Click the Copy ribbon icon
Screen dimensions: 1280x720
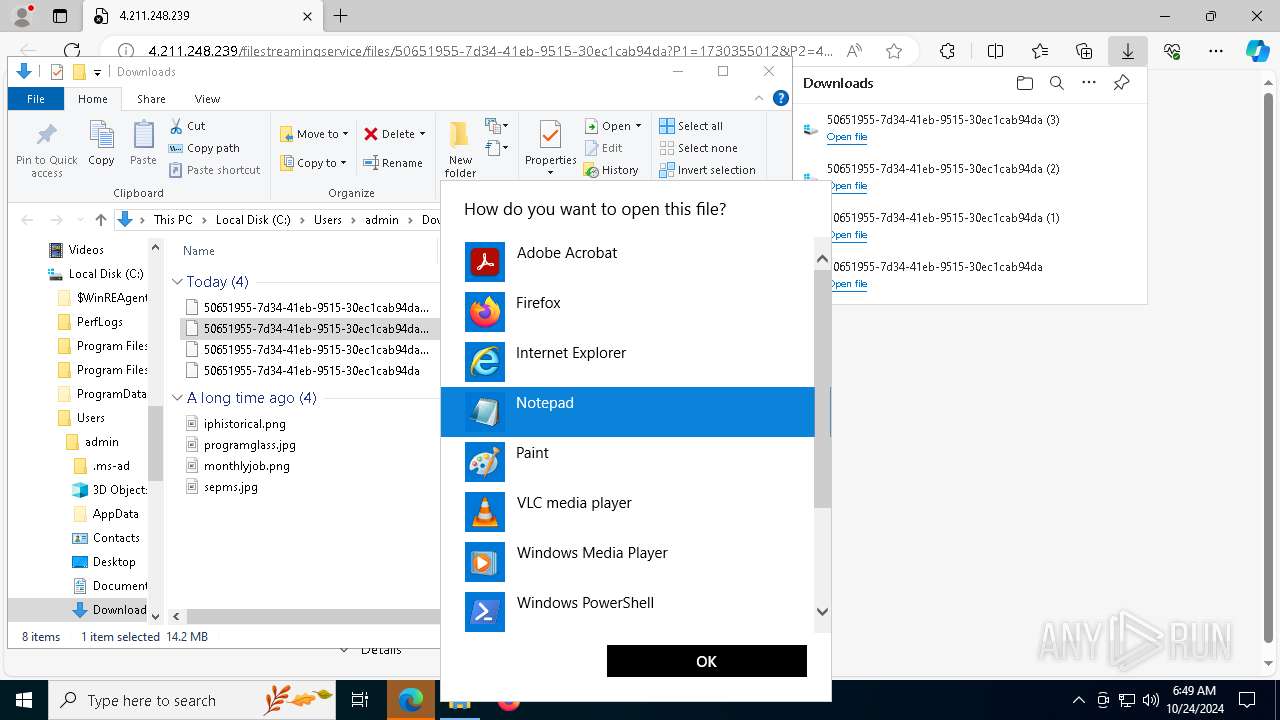coord(101,144)
